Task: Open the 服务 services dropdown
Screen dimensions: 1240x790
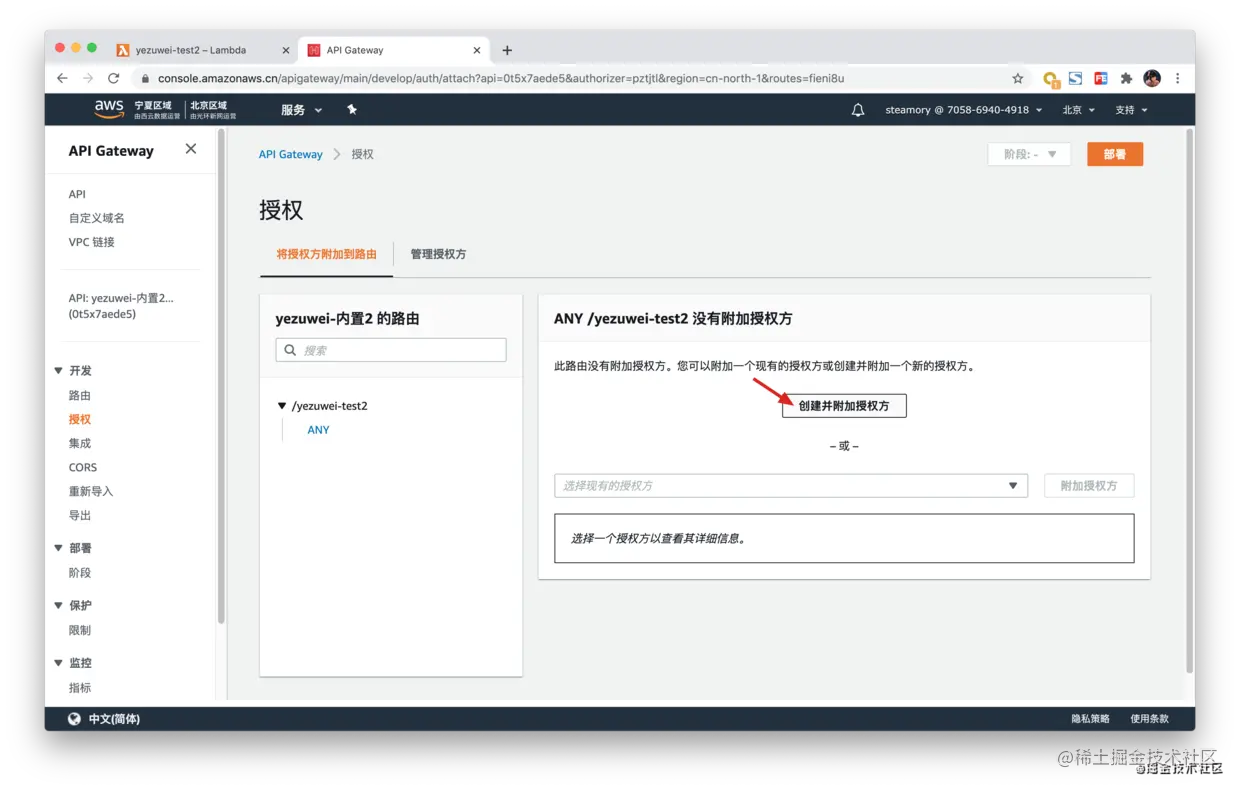Action: coord(301,110)
